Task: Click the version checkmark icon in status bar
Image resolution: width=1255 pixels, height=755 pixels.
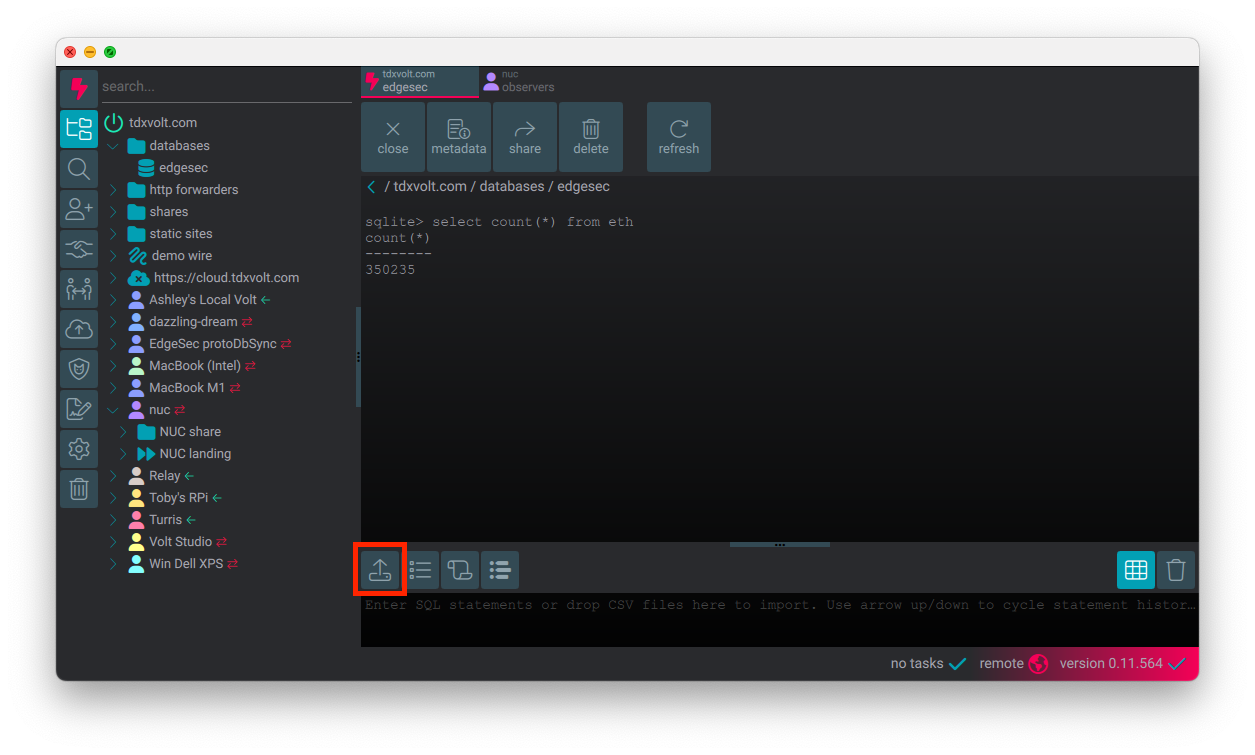Action: point(1176,663)
